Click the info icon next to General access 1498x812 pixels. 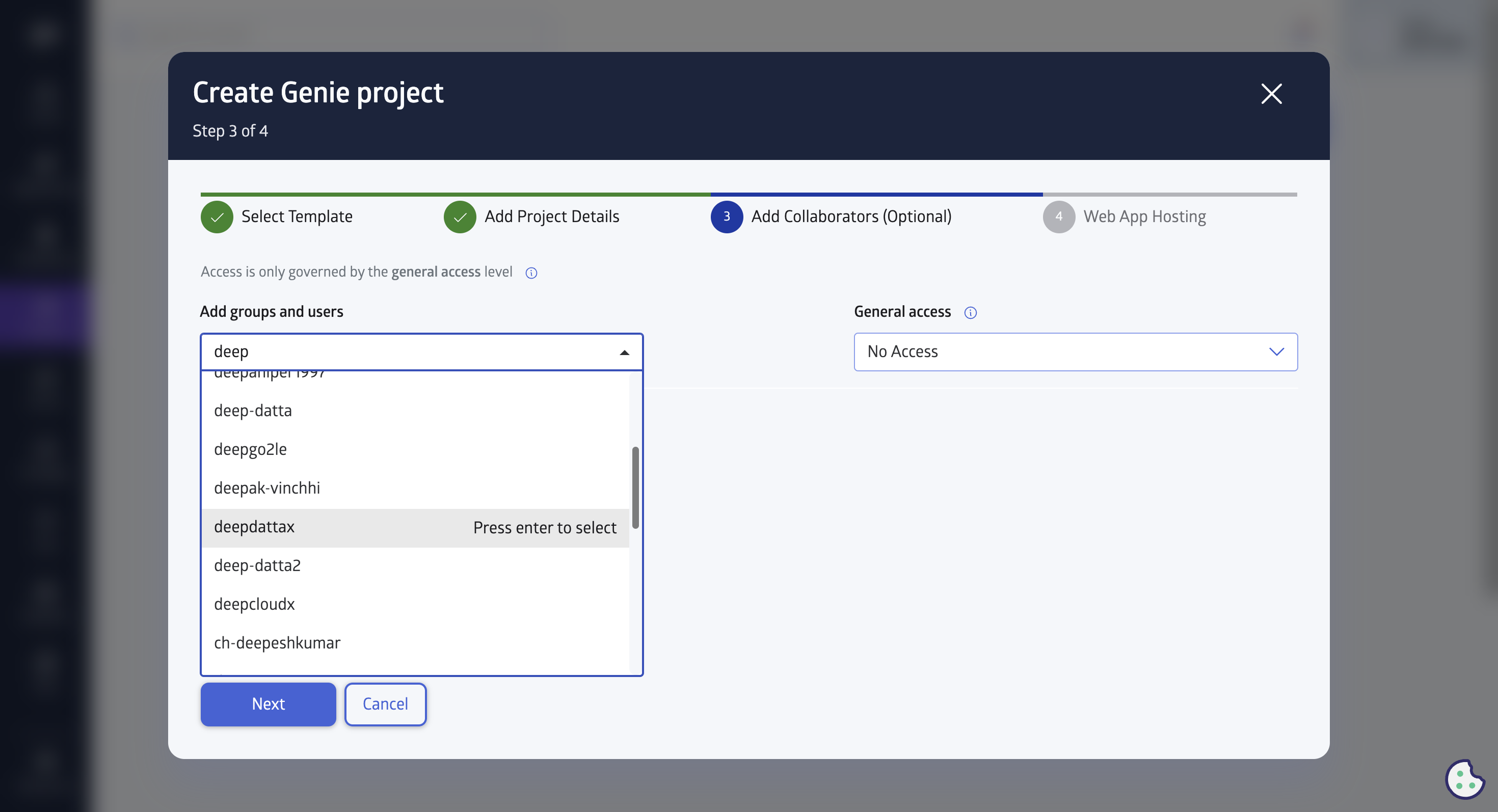[x=968, y=312]
